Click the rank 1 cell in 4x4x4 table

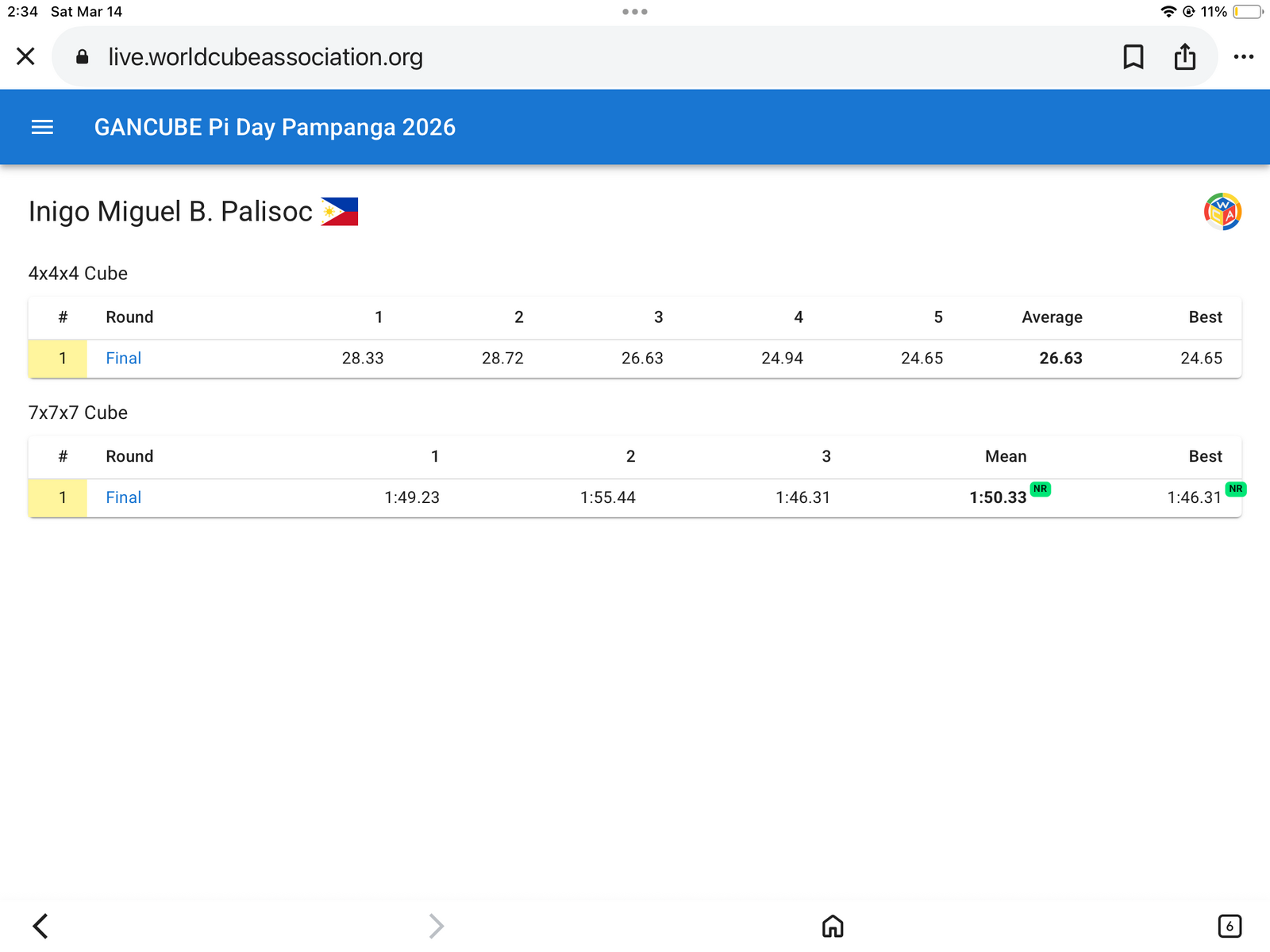click(57, 359)
